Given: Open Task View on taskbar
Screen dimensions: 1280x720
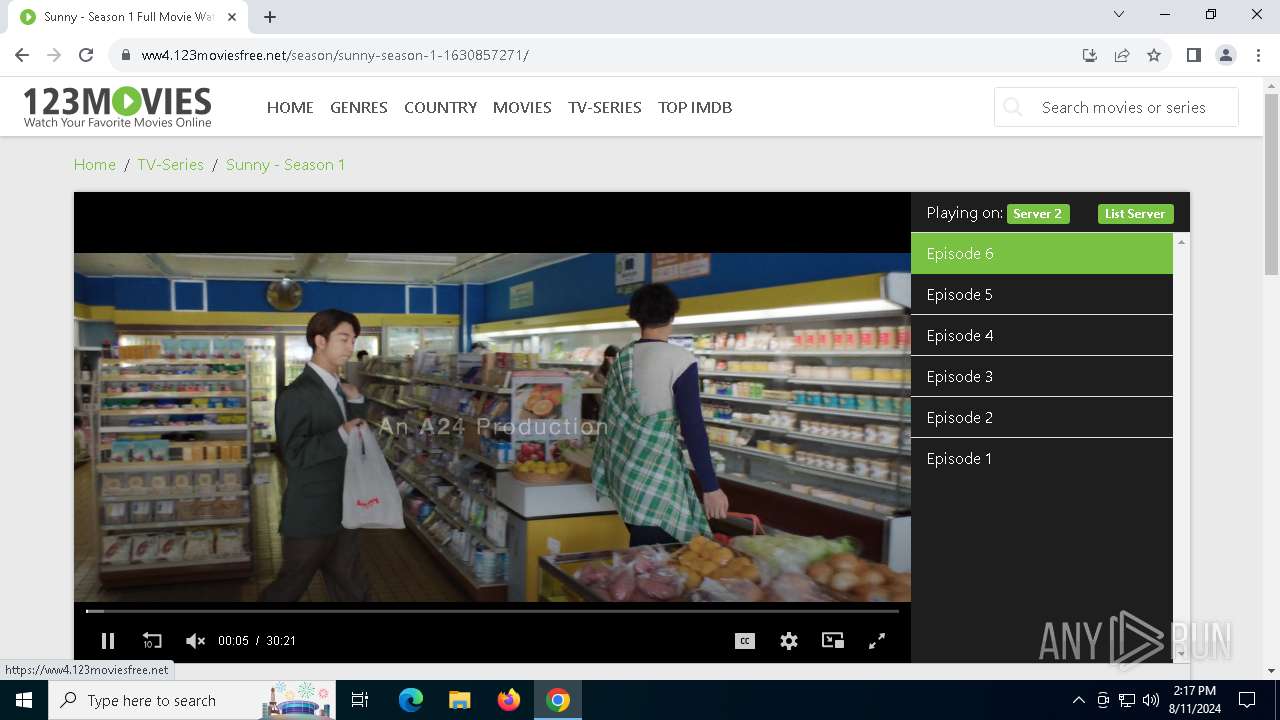Looking at the screenshot, I should coord(360,700).
